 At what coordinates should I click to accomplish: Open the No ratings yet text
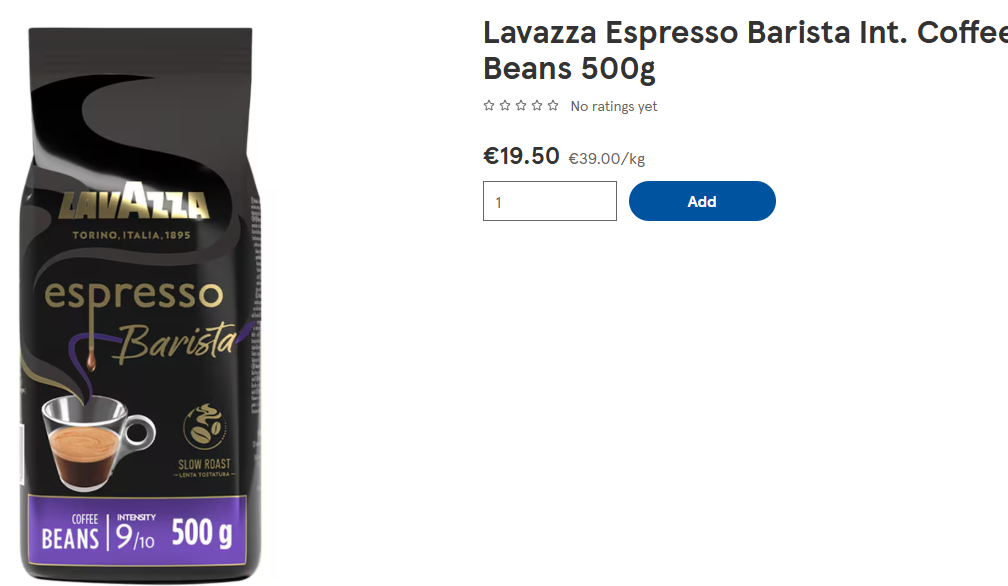tap(613, 106)
